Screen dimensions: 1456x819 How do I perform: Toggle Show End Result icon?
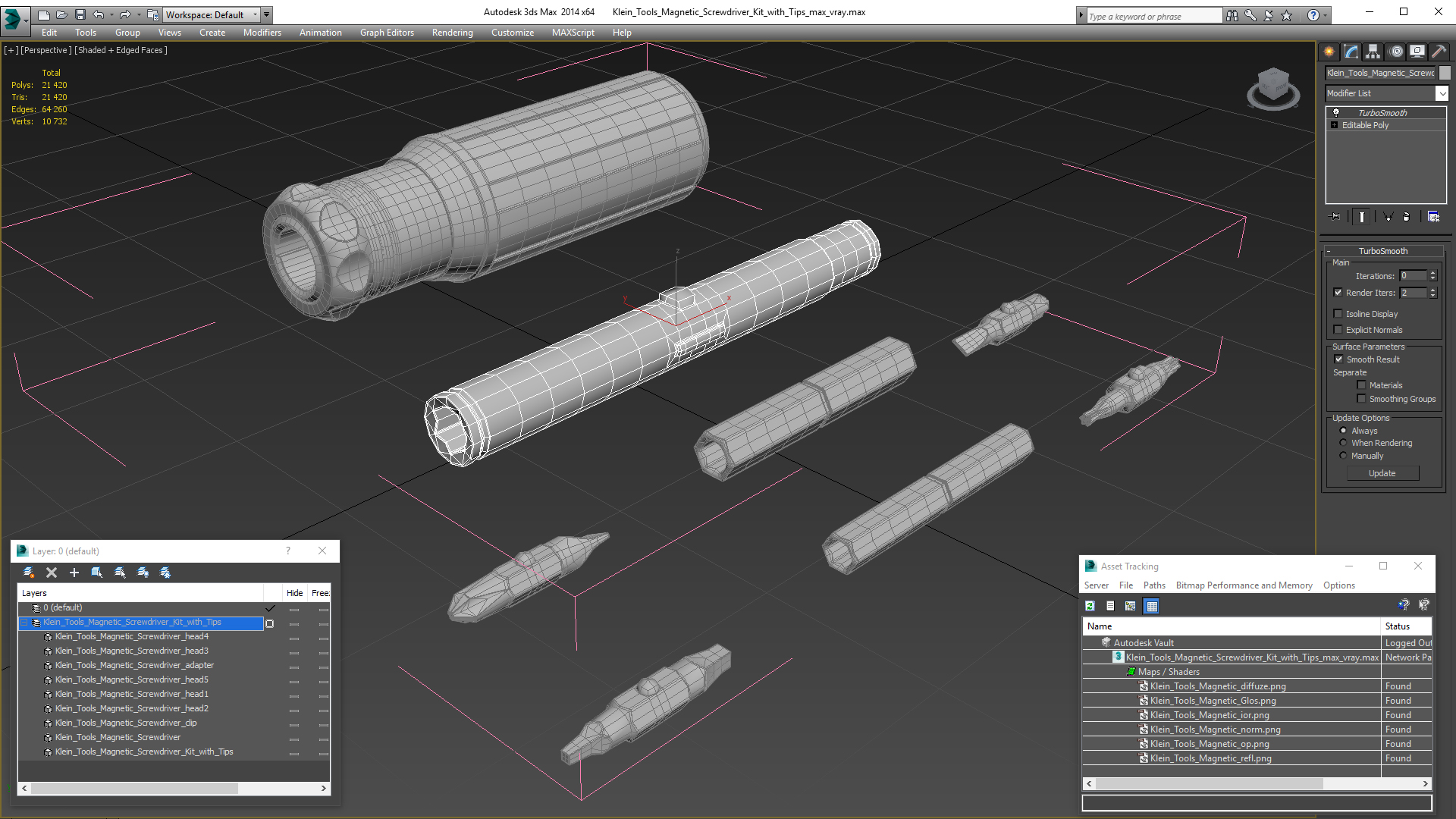[x=1362, y=217]
